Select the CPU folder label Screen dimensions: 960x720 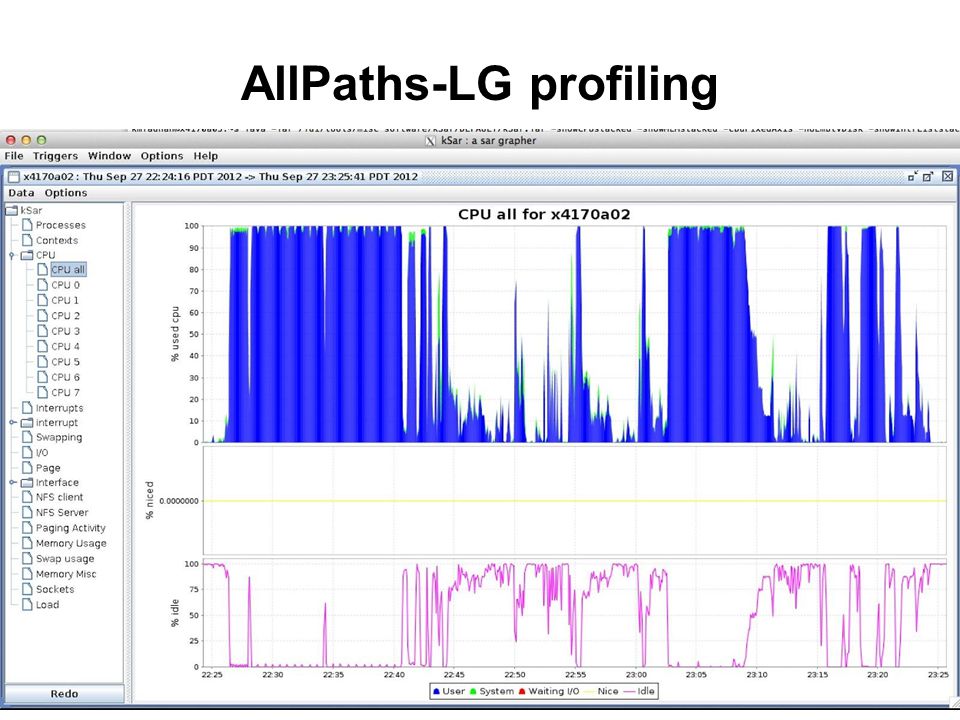(45, 255)
